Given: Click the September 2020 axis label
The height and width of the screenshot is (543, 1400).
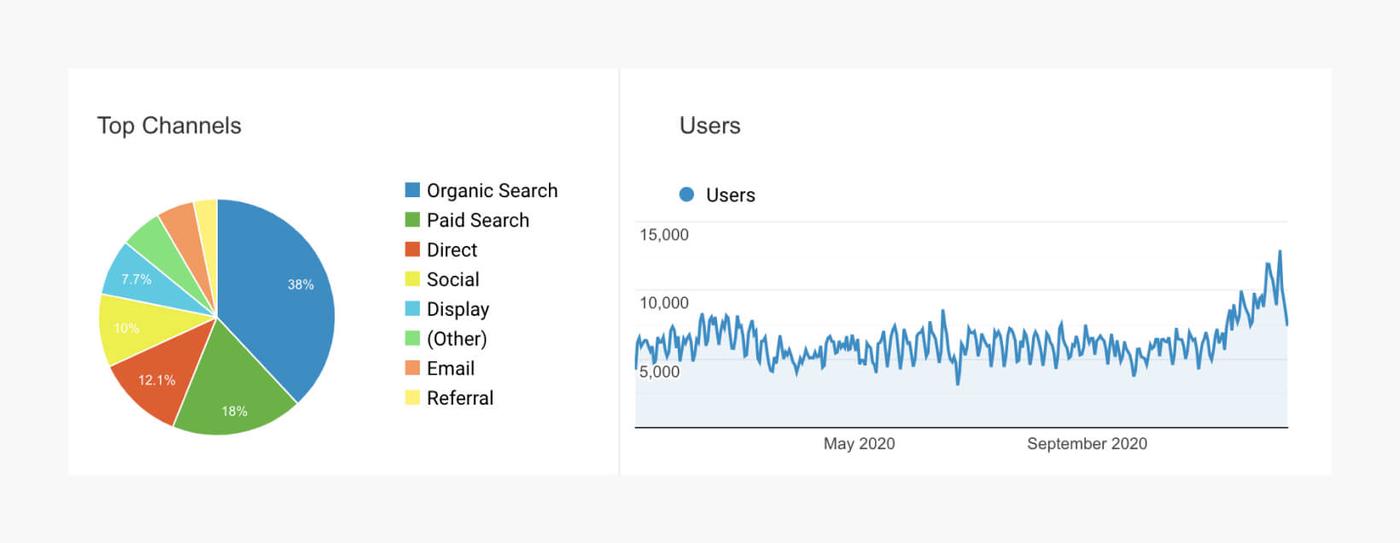Looking at the screenshot, I should (x=1087, y=443).
